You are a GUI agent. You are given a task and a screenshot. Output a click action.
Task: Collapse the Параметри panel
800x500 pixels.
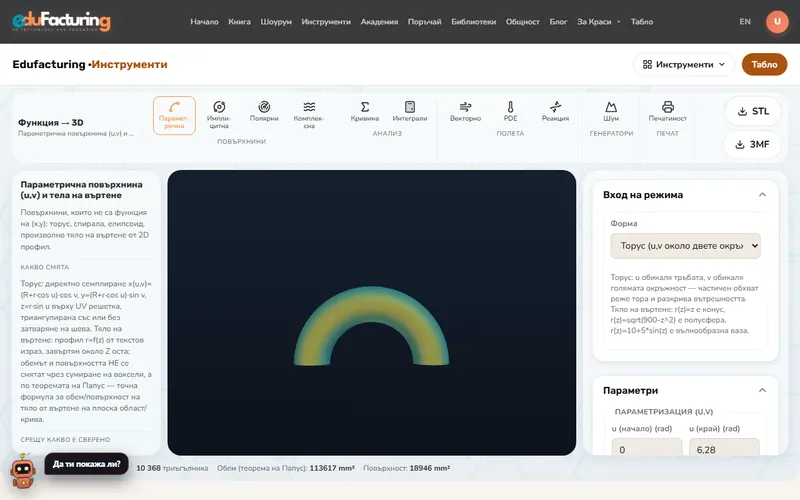tap(762, 390)
